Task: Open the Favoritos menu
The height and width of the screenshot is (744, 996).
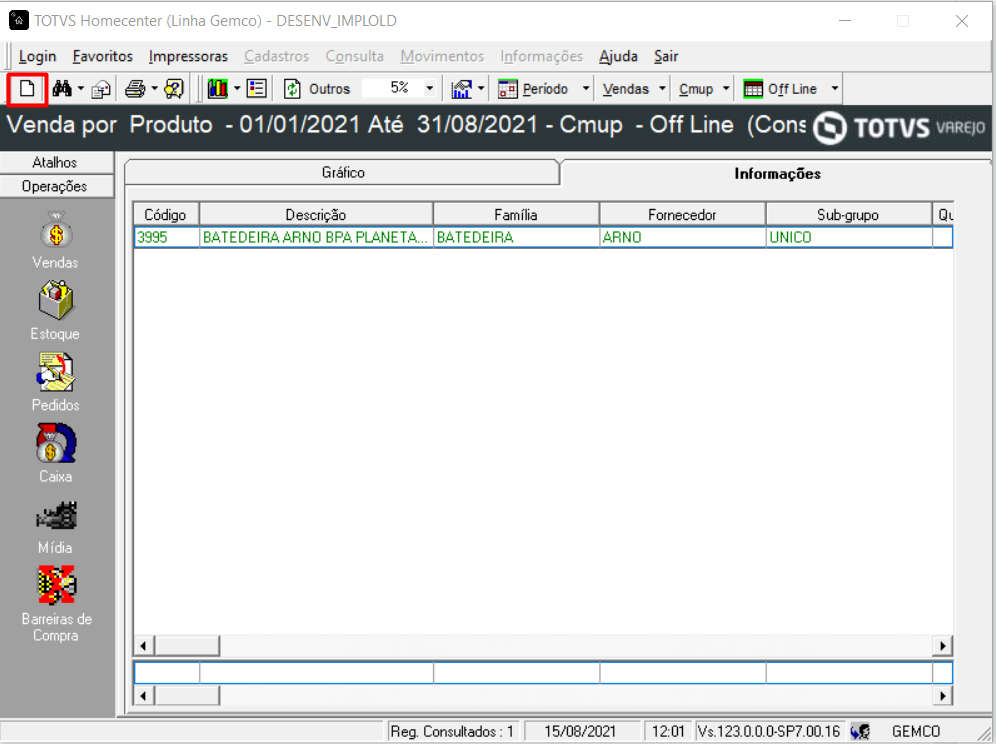Action: [x=102, y=57]
